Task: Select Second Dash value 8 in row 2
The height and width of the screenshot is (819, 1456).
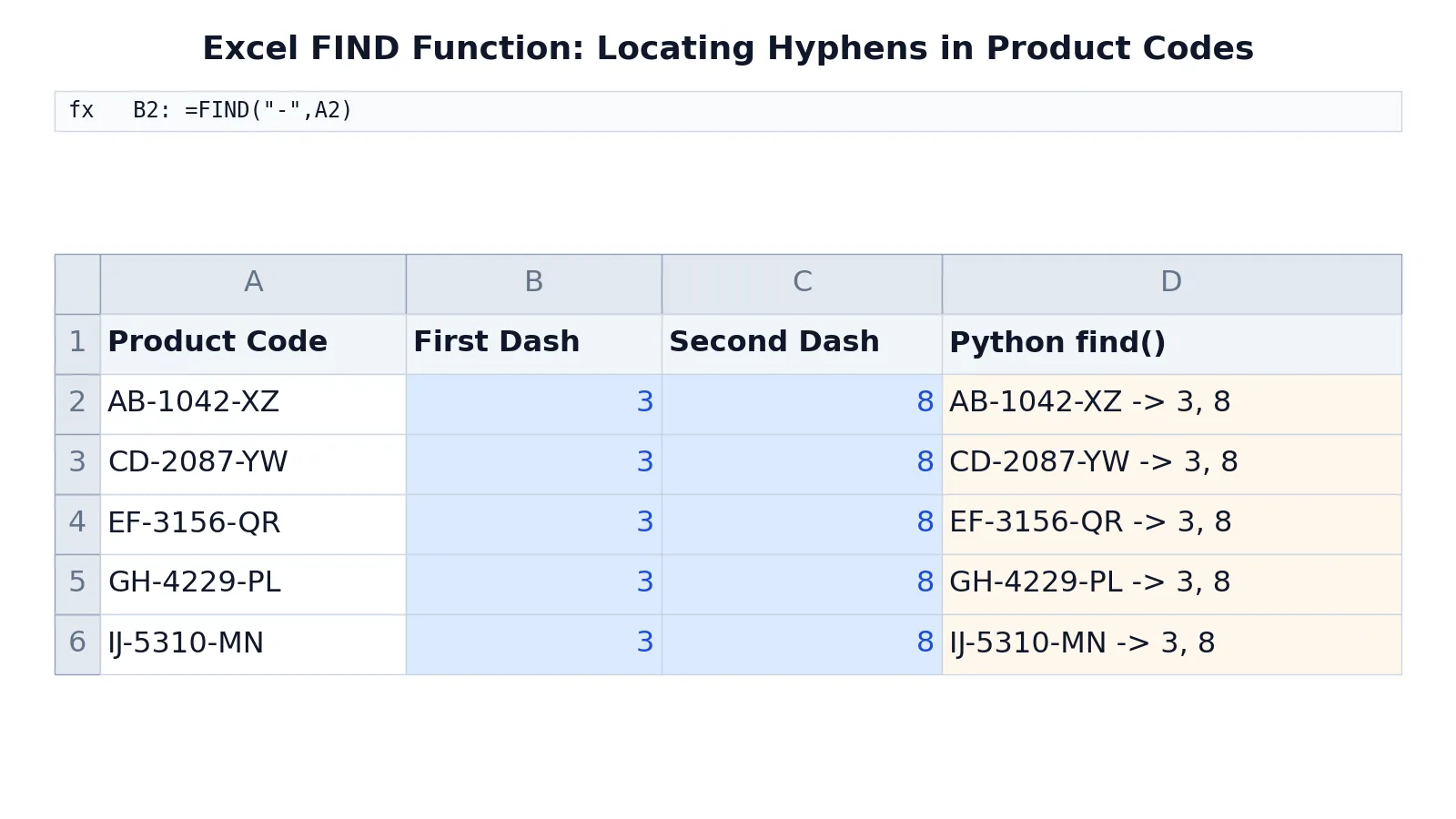Action: 802,404
